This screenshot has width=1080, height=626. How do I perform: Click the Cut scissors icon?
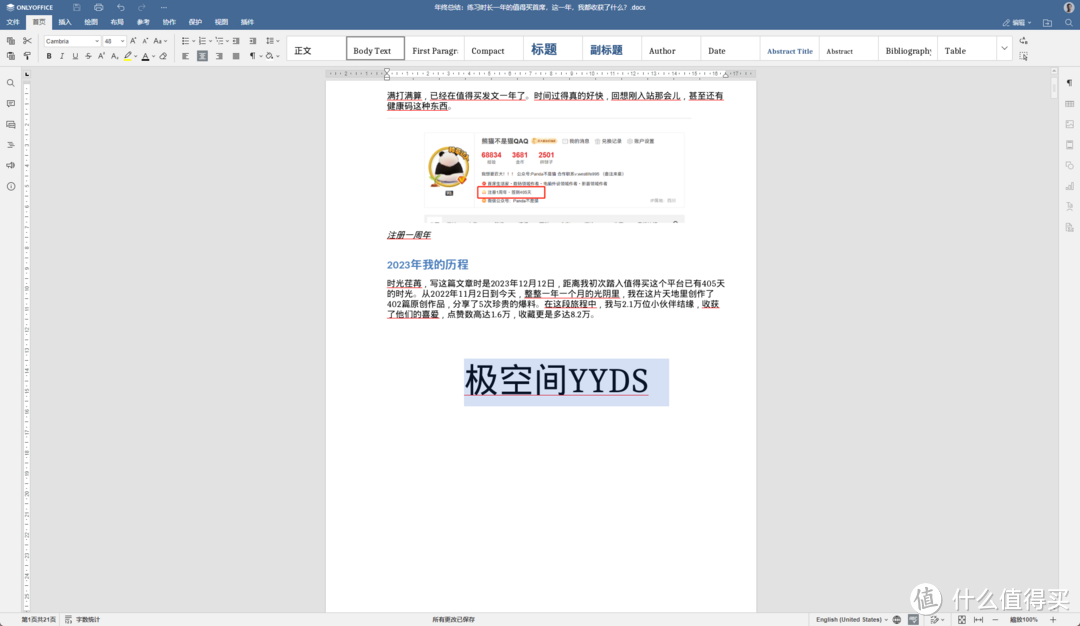pos(27,41)
